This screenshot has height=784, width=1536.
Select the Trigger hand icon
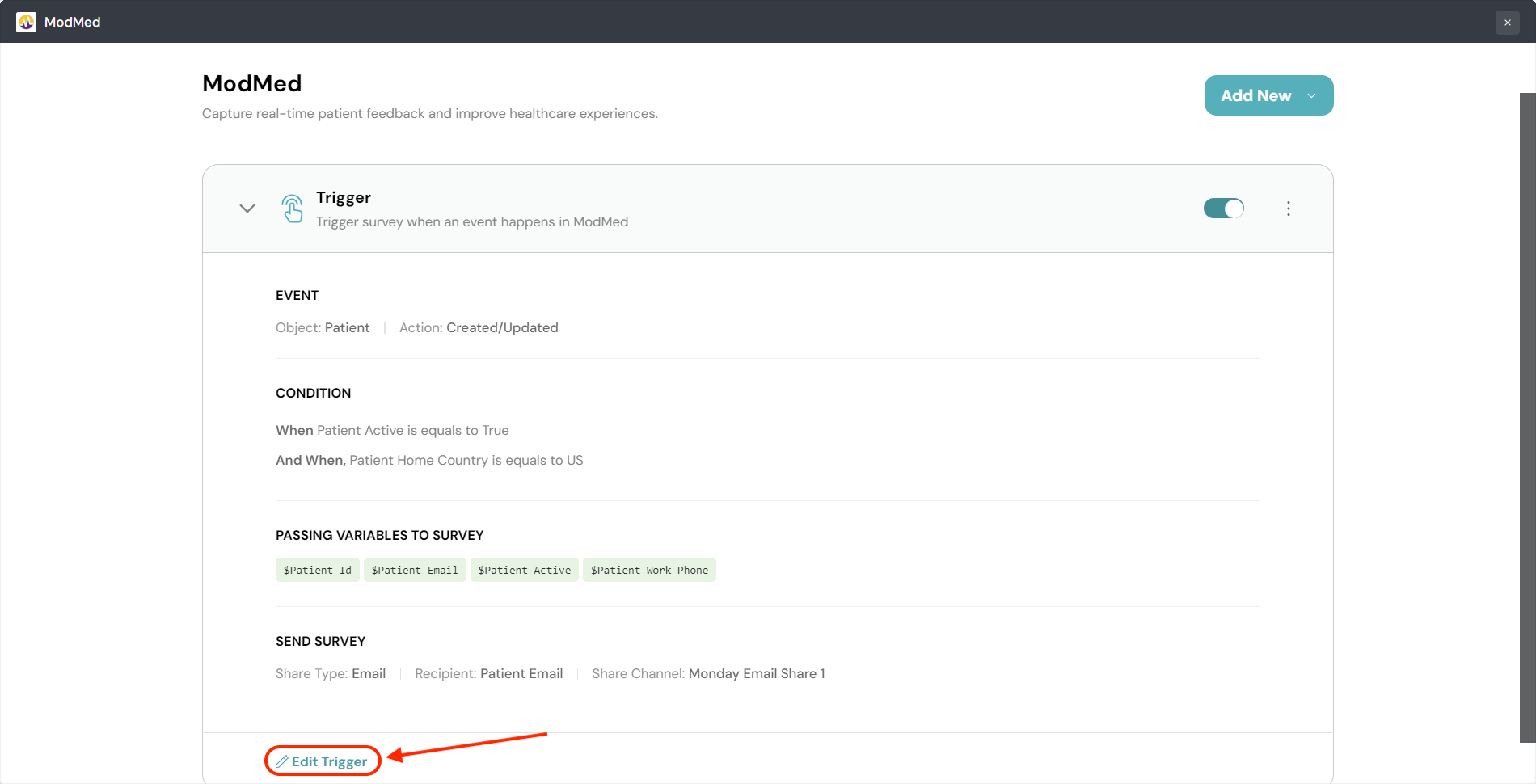point(293,209)
